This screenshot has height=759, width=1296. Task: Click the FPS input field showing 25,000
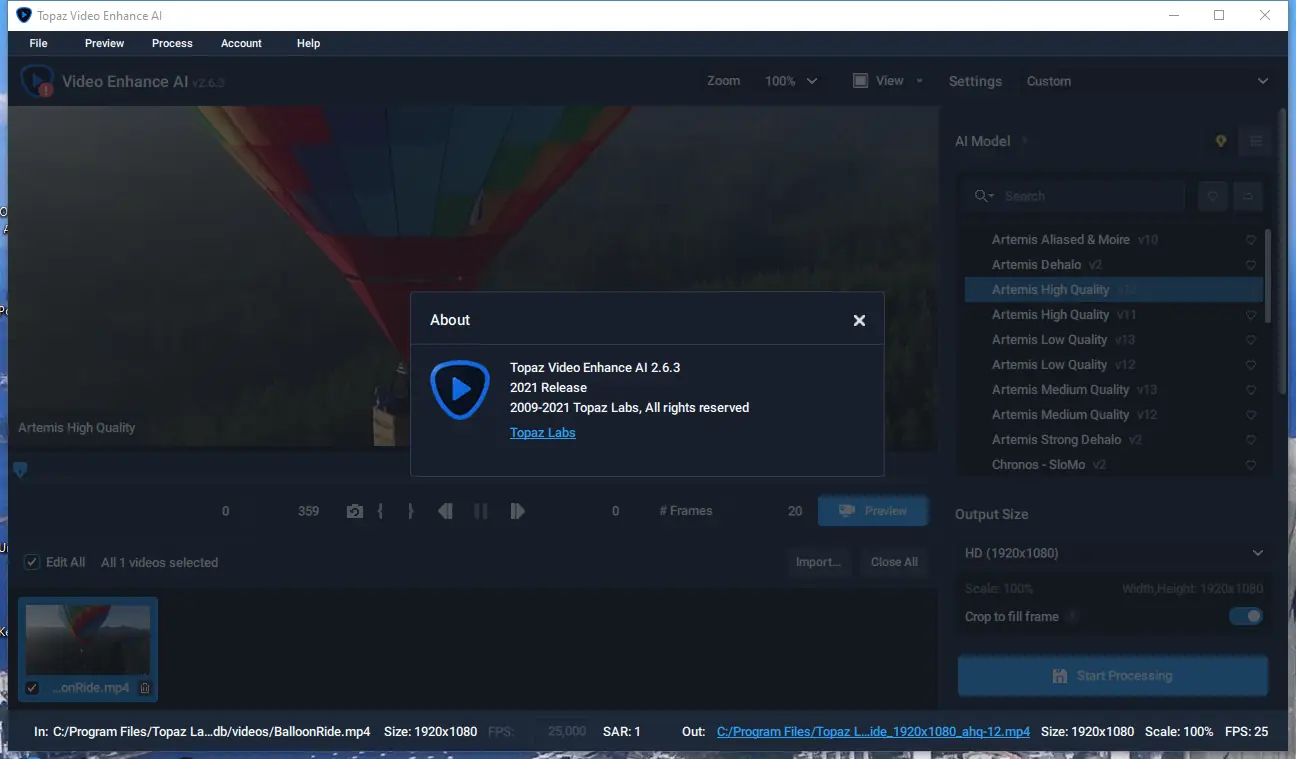pos(561,732)
